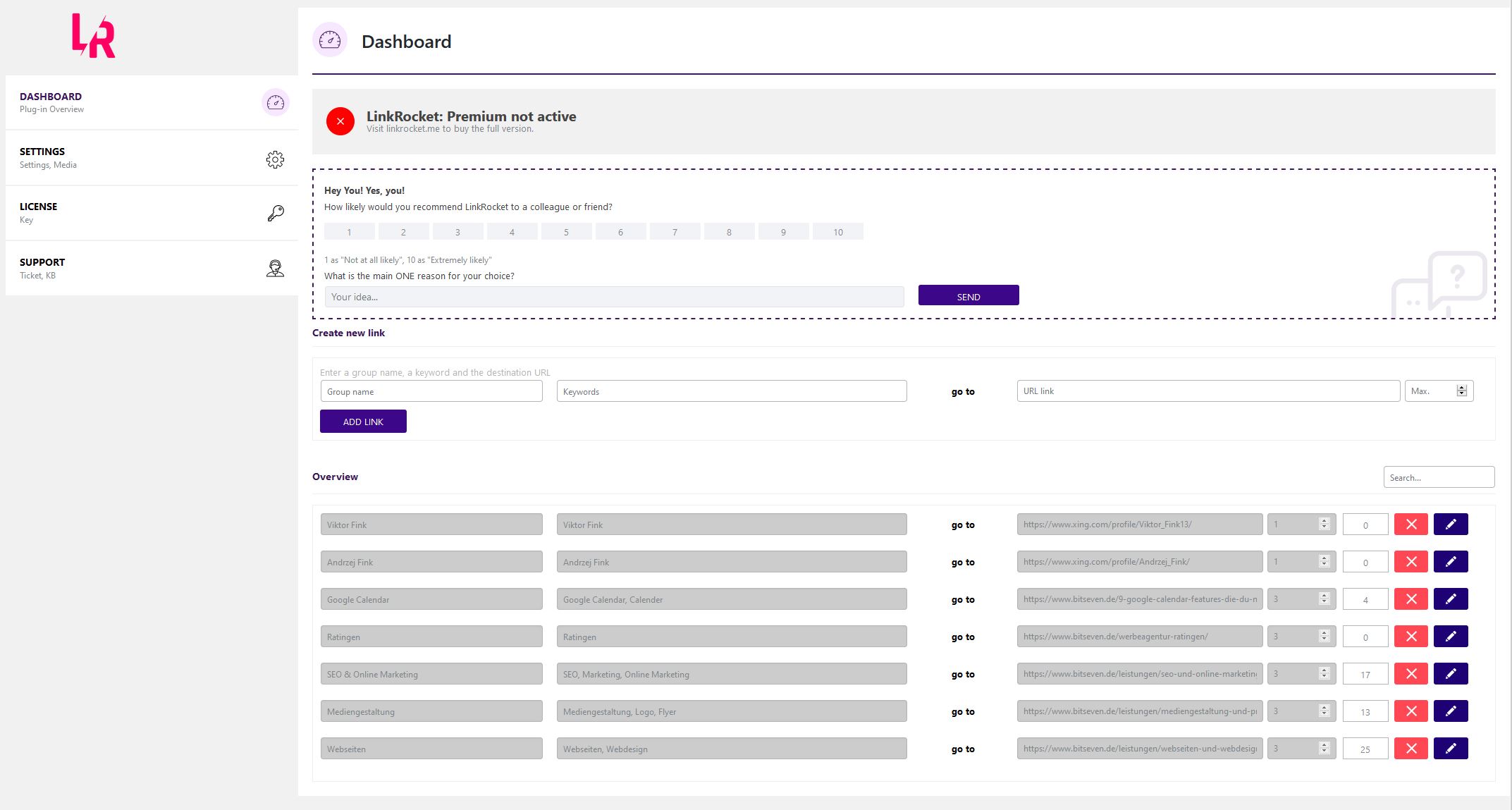Select rating 7 on recommendation survey
Viewport: 1512px width, 810px height.
[674, 231]
